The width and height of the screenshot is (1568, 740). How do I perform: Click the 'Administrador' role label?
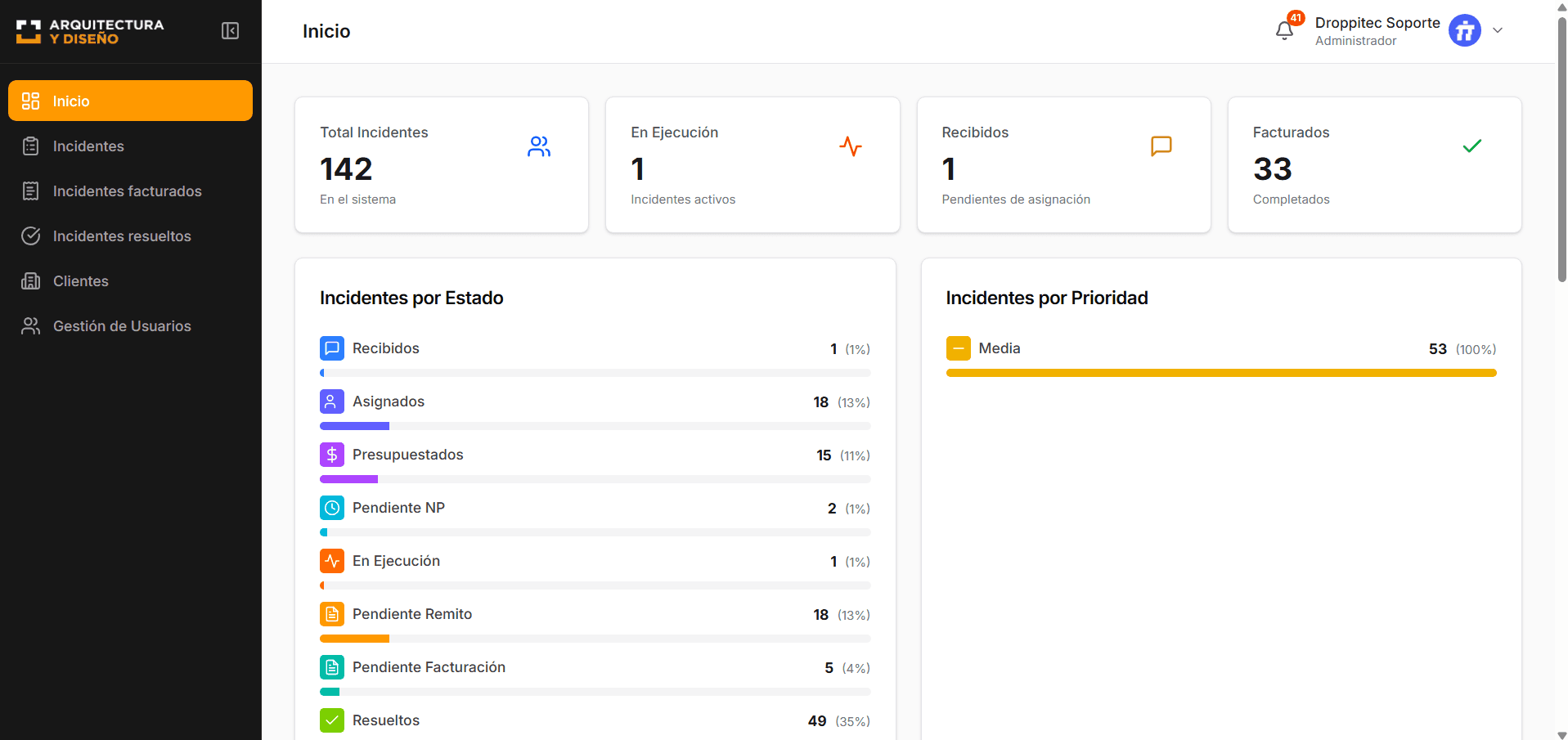(1356, 41)
